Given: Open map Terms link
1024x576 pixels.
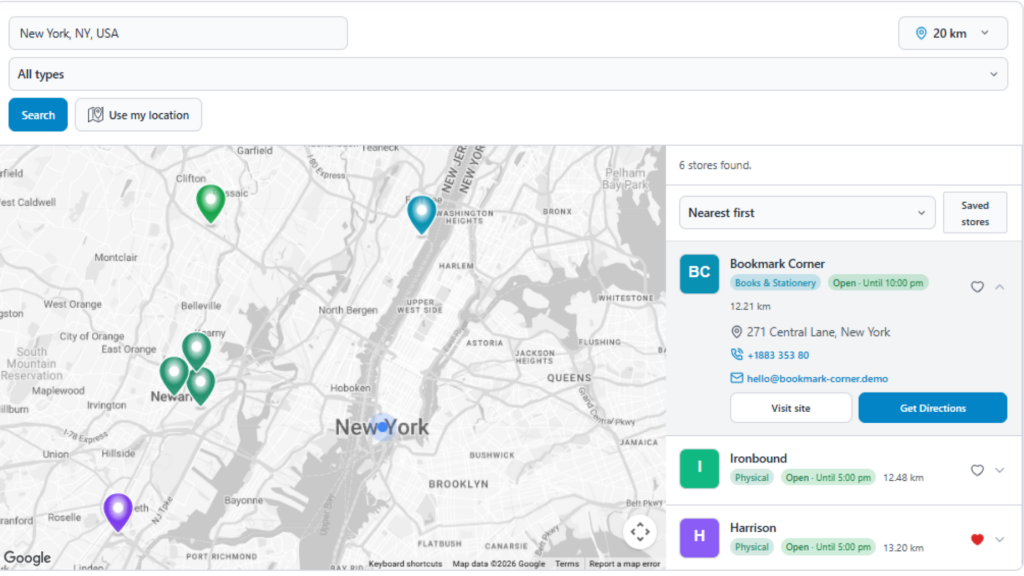Looking at the screenshot, I should tap(567, 564).
